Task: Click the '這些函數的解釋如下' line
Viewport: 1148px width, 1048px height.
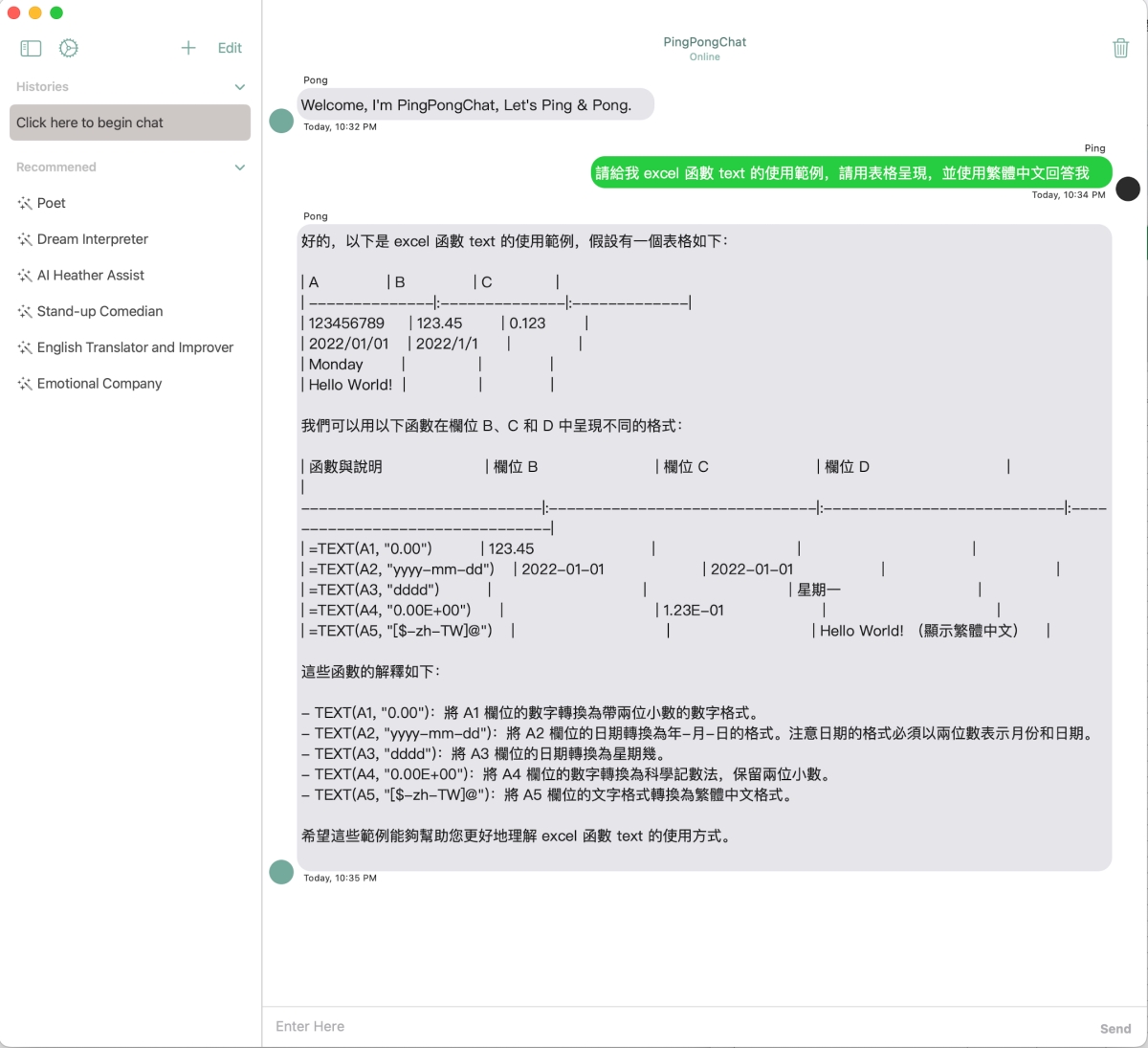Action: (x=371, y=672)
